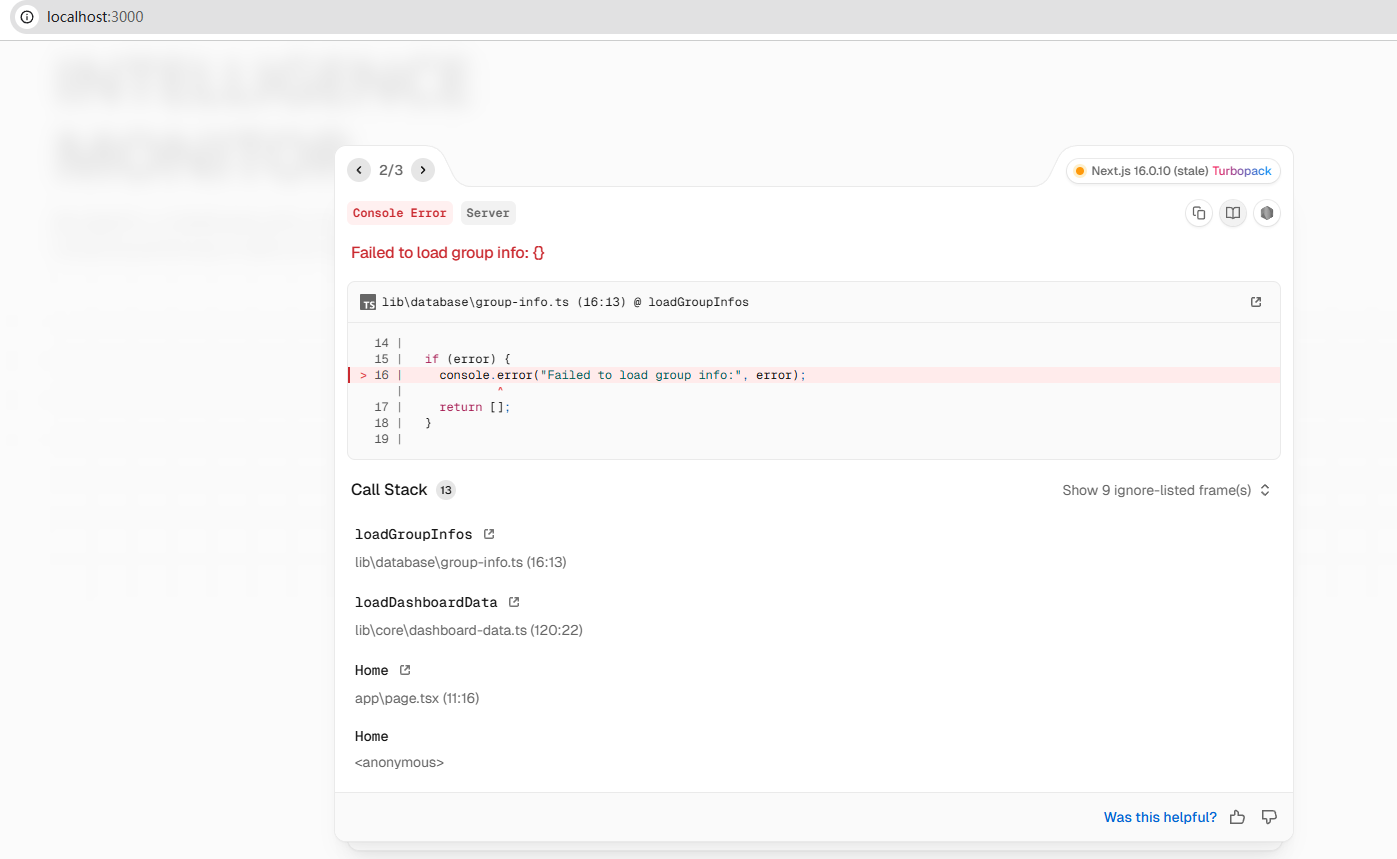
Task: Expand Show 9 ignore-listed frame(s)
Action: point(1166,490)
